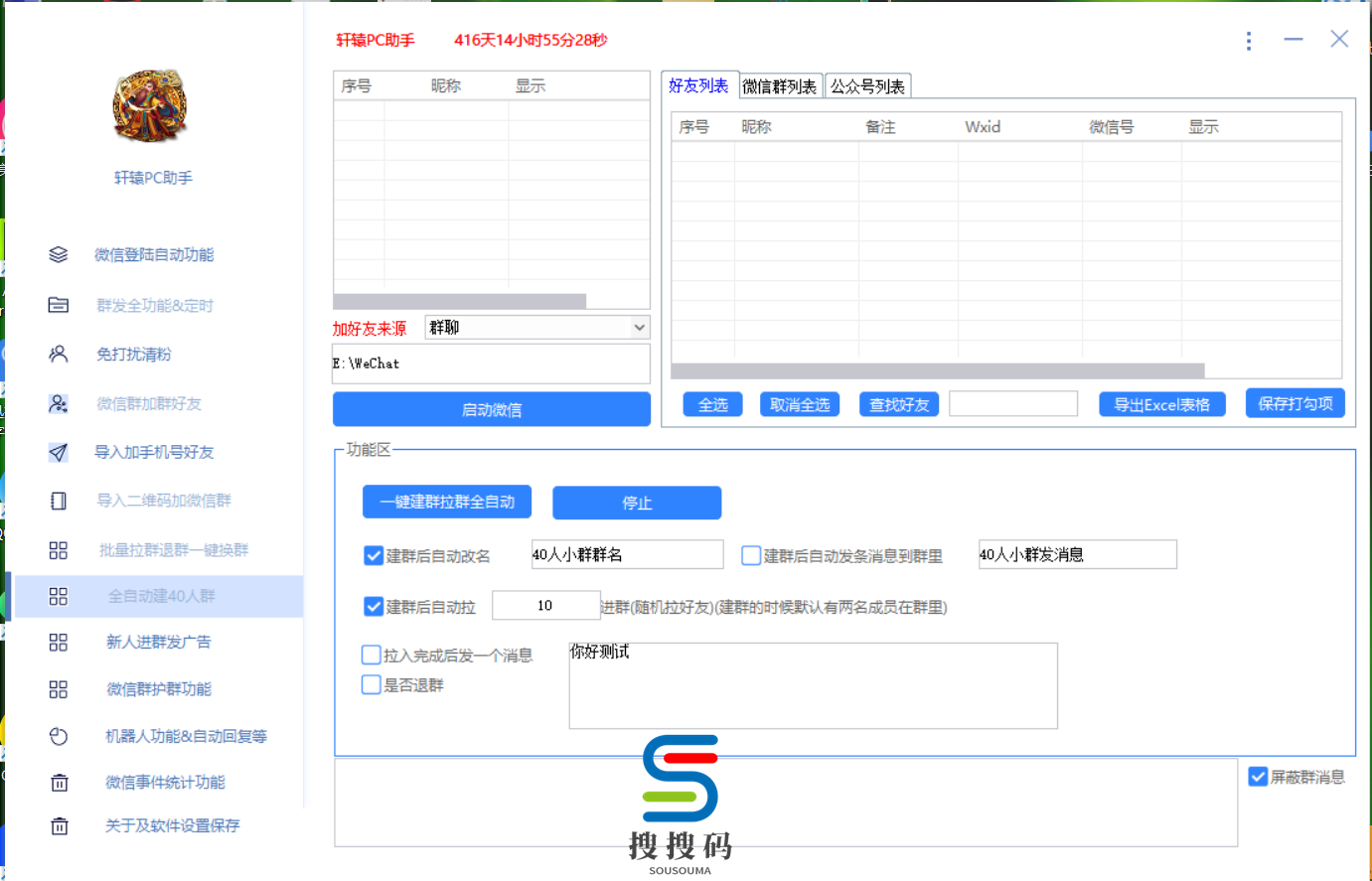Screen dimensions: 1372x881
Task: Go to 免打扰清粉 page
Action: click(134, 354)
